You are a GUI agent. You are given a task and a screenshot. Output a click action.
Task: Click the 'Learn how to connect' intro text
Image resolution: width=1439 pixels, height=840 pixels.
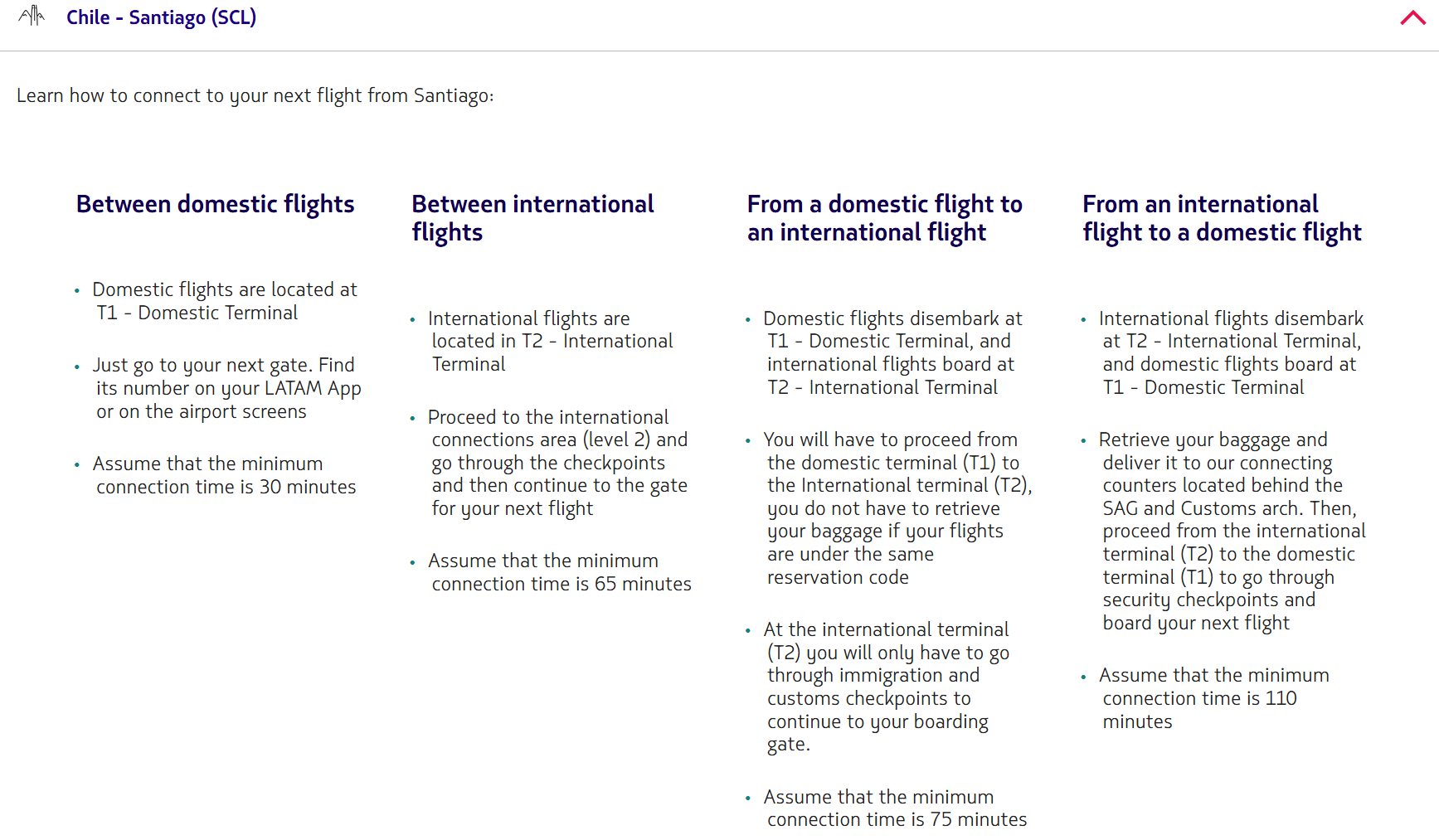click(255, 95)
